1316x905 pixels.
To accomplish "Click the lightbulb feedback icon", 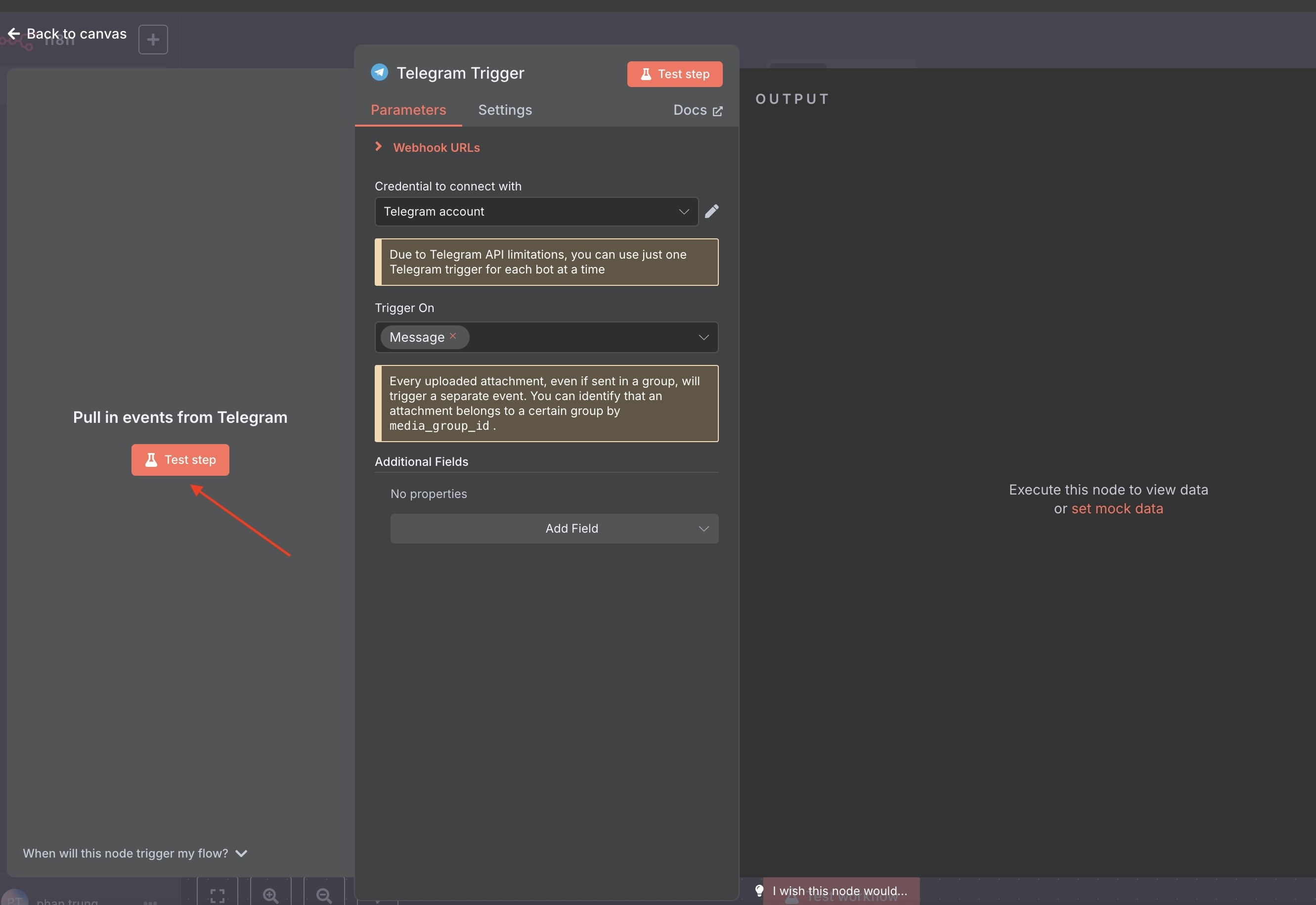I will click(x=759, y=890).
